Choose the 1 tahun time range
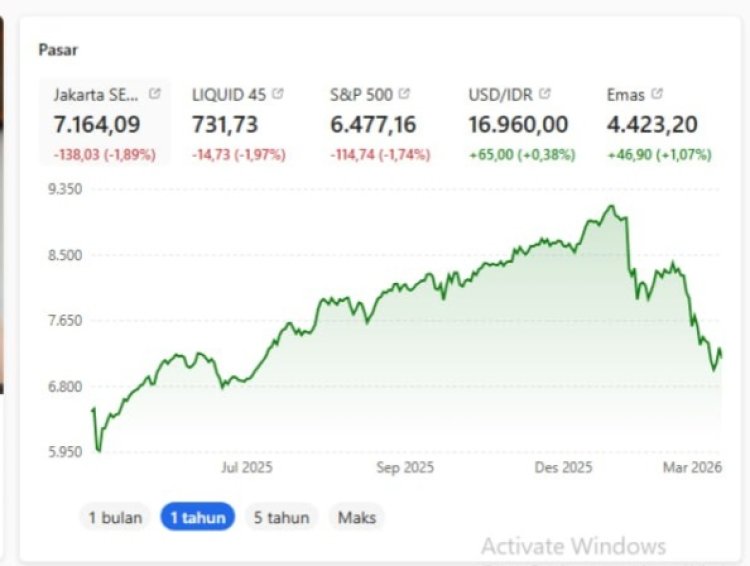This screenshot has height=566, width=750. pos(197,517)
